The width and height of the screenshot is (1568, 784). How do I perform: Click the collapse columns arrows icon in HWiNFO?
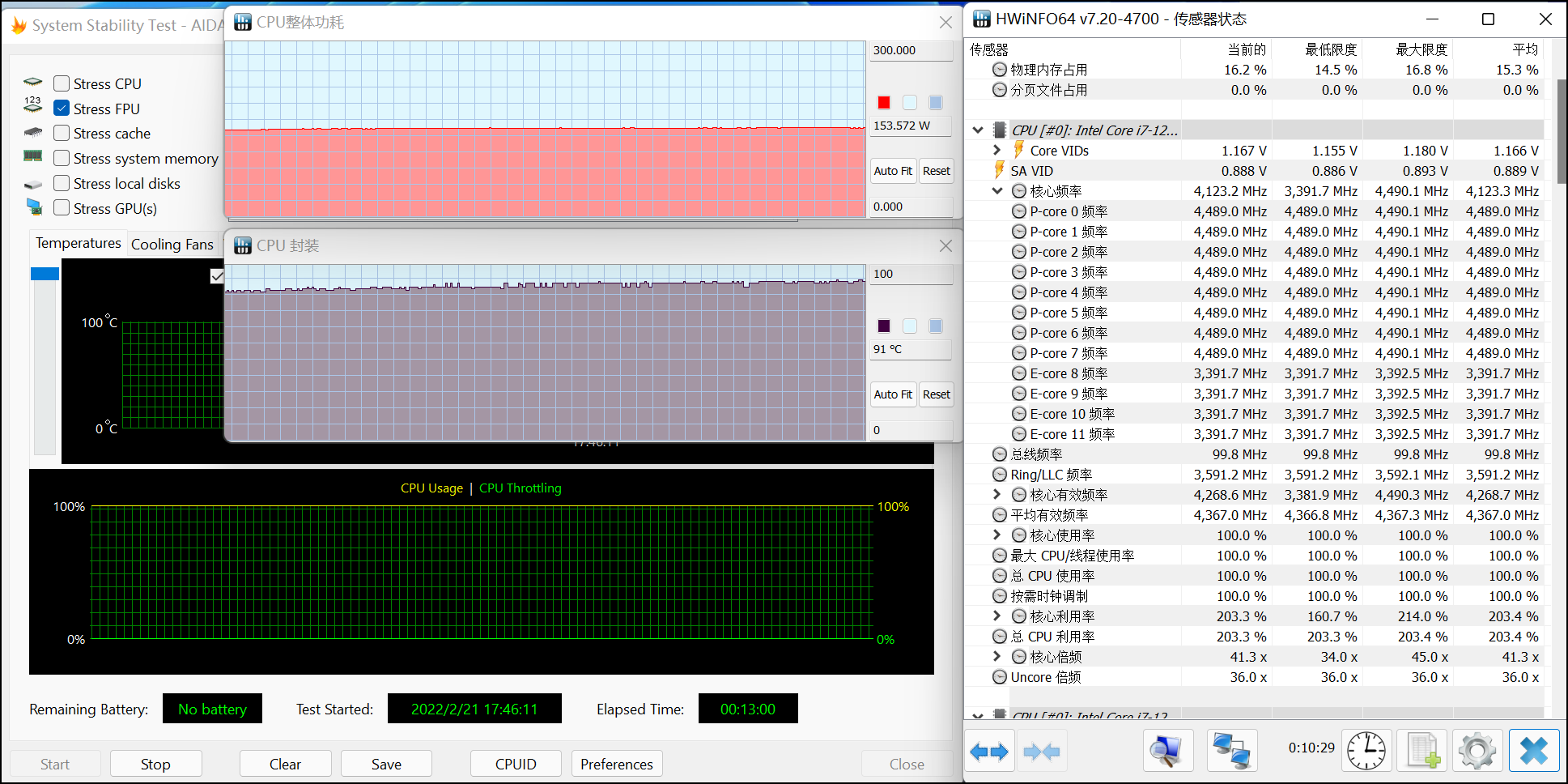[1042, 752]
